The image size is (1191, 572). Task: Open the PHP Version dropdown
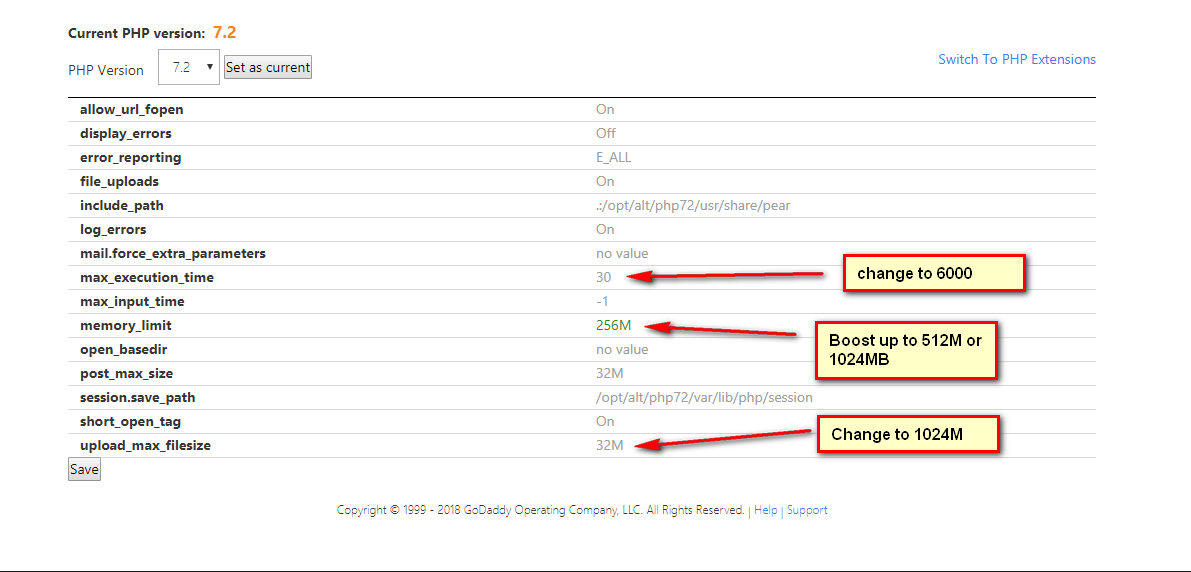[x=189, y=68]
